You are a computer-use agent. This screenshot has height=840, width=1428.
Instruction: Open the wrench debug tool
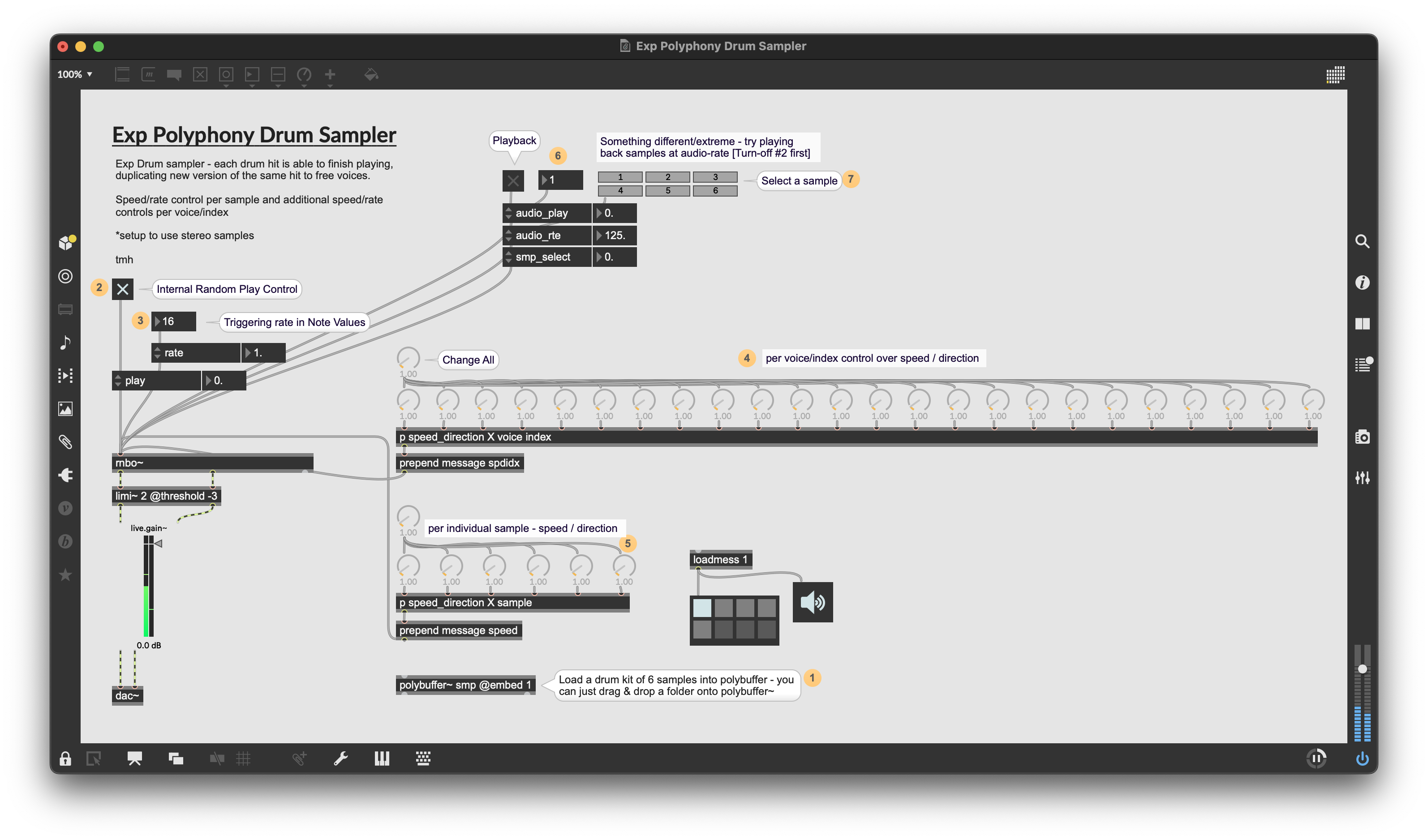[340, 759]
